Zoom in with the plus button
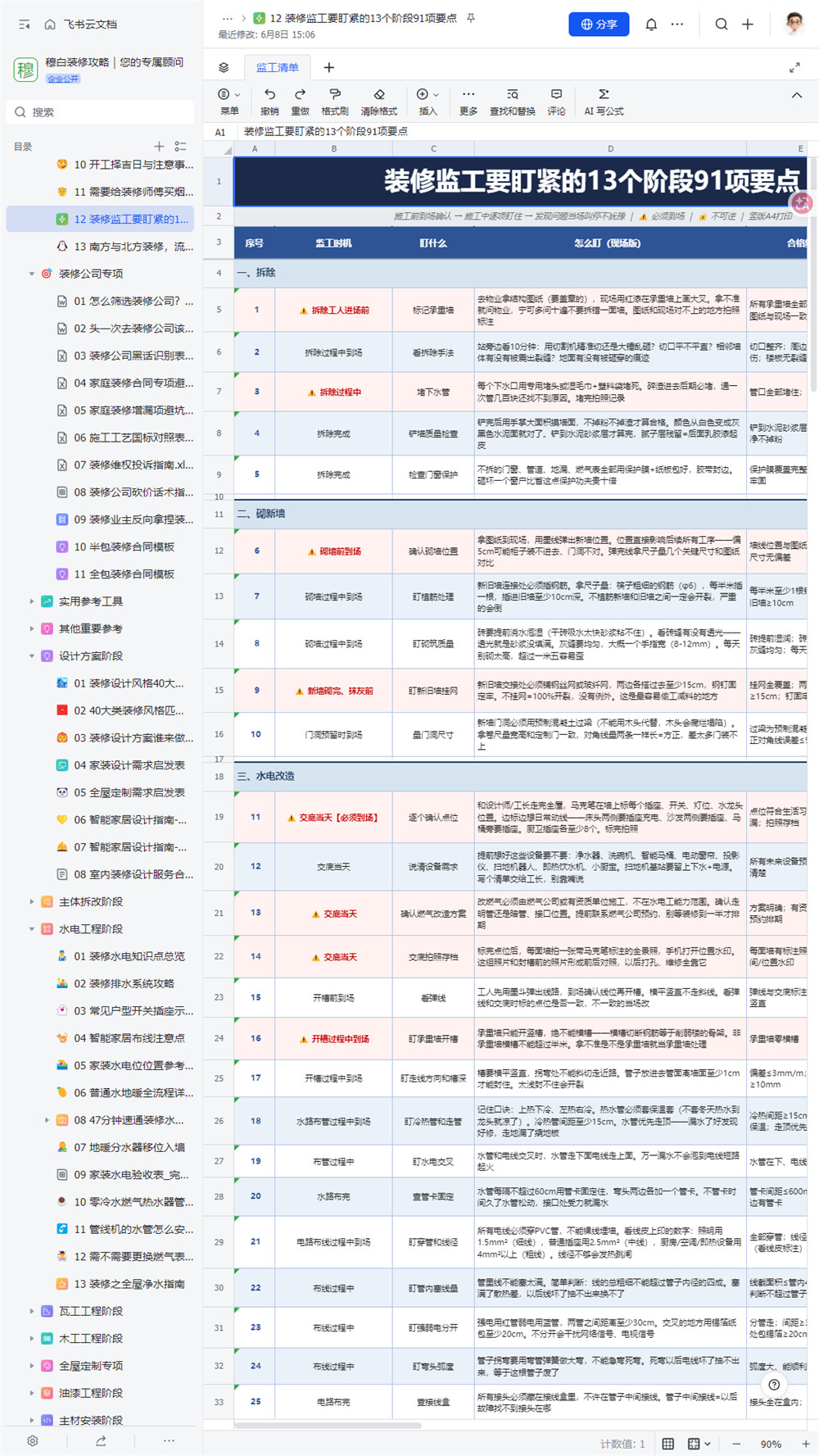 pyautogui.click(x=806, y=1444)
